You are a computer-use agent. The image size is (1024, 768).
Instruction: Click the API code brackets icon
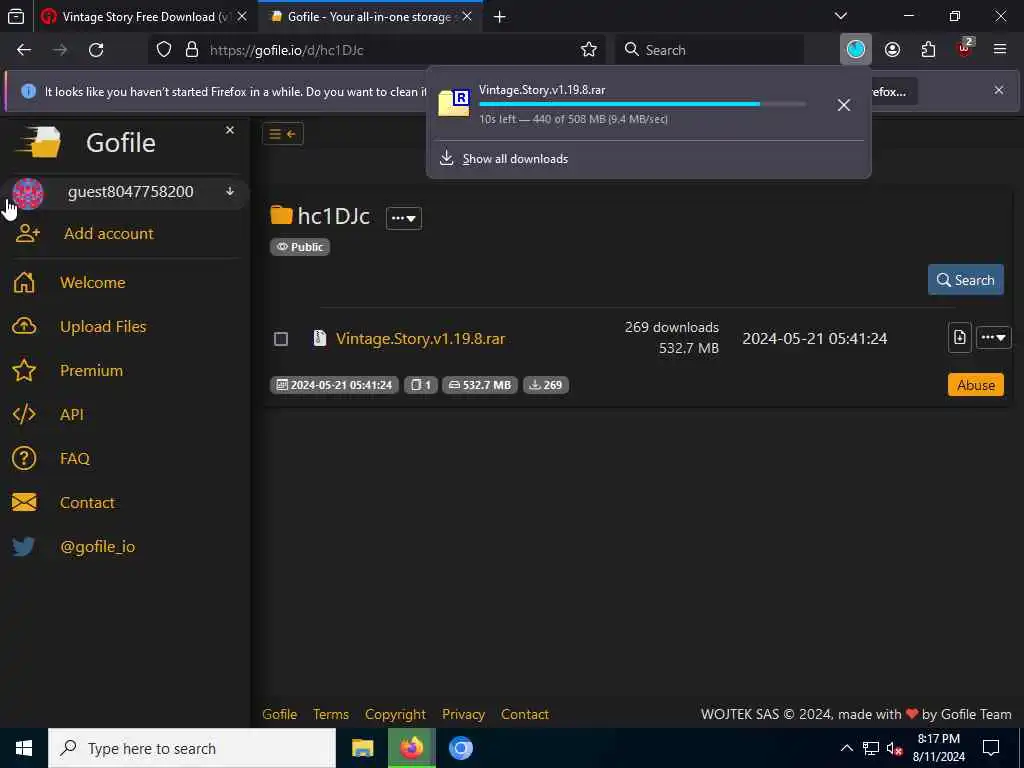pyautogui.click(x=24, y=414)
